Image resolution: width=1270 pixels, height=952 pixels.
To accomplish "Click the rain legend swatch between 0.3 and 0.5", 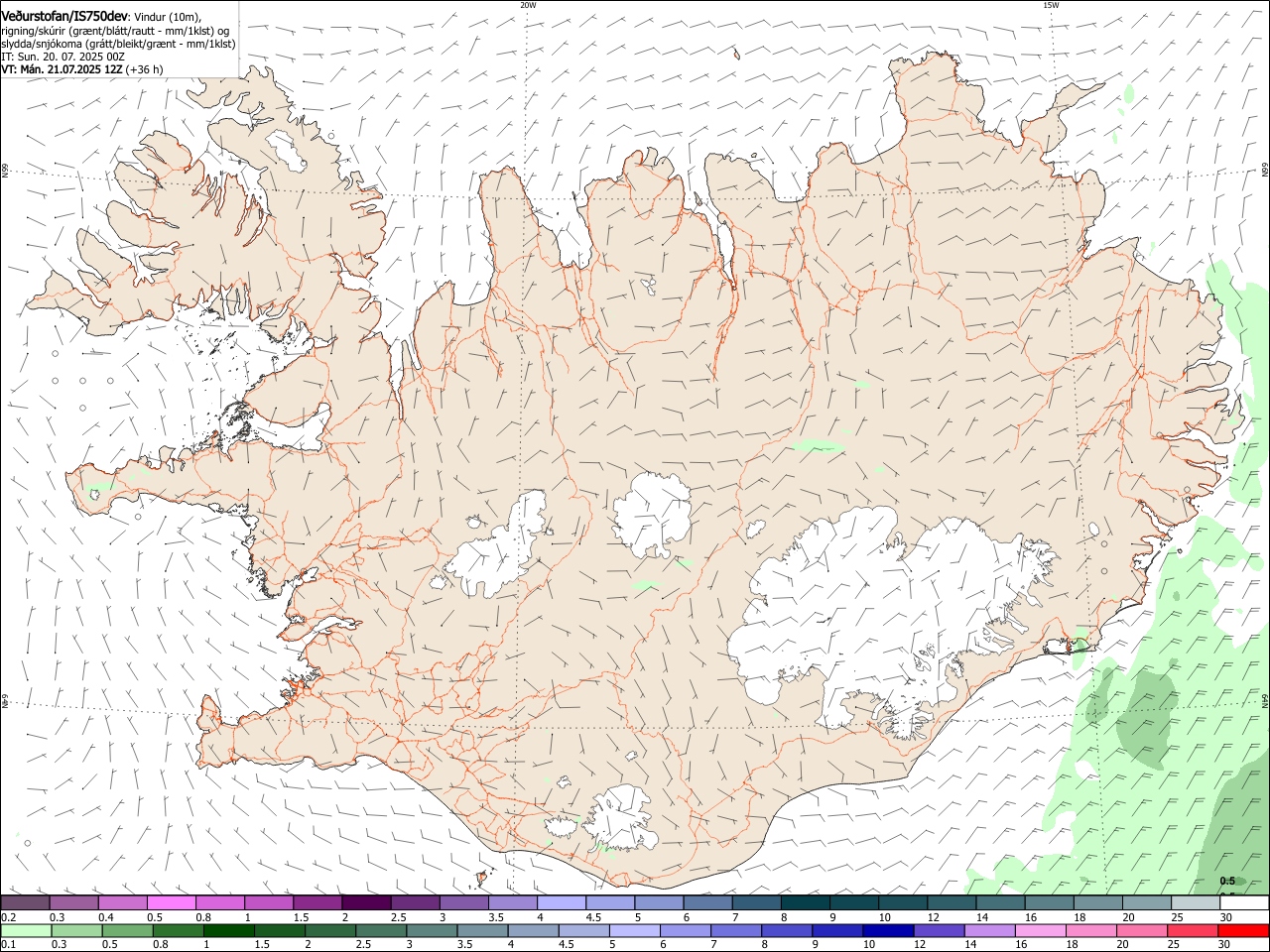I will (77, 931).
